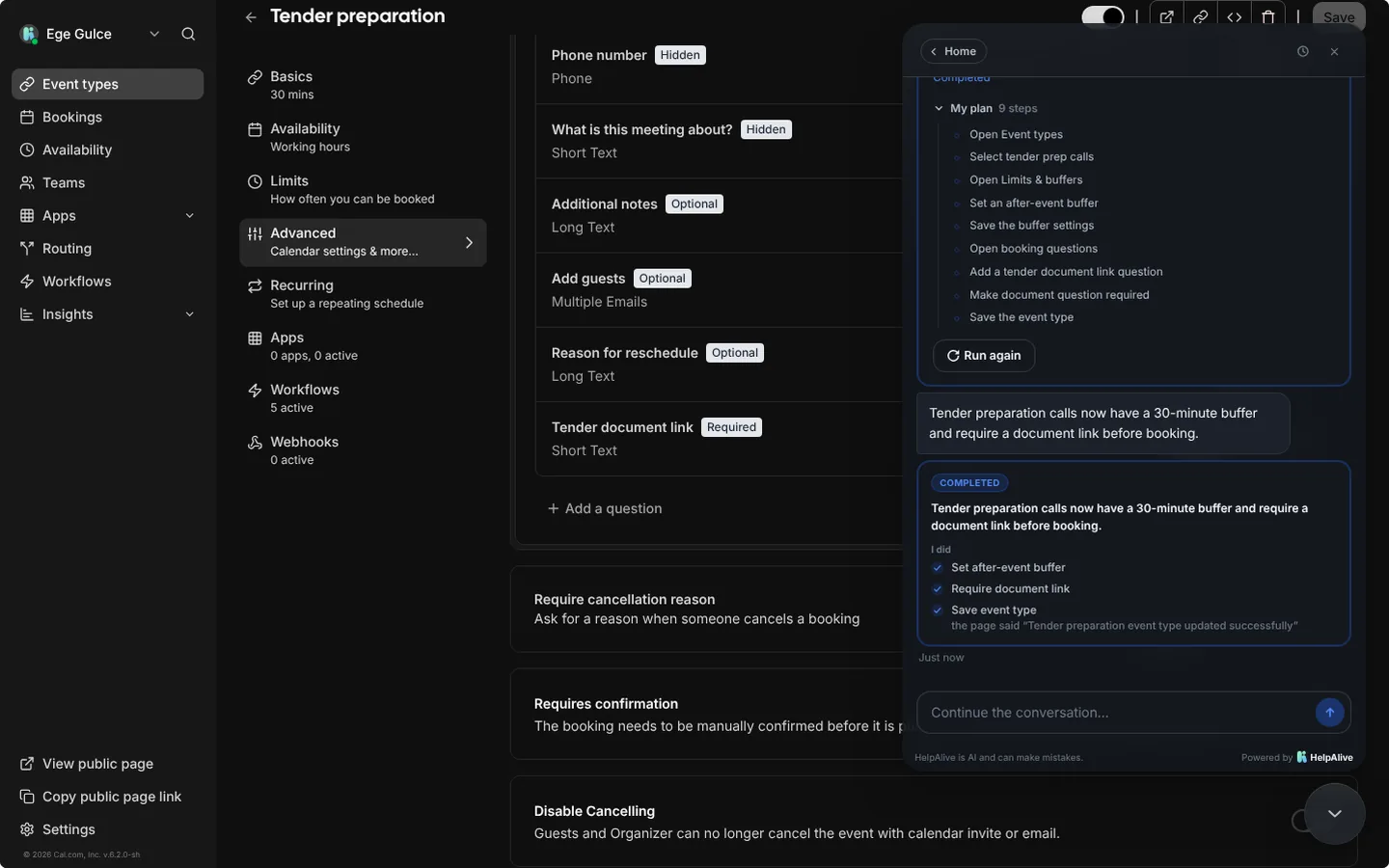1389x868 pixels.
Task: Open the Basics 30 mins tab
Action: coord(363,85)
